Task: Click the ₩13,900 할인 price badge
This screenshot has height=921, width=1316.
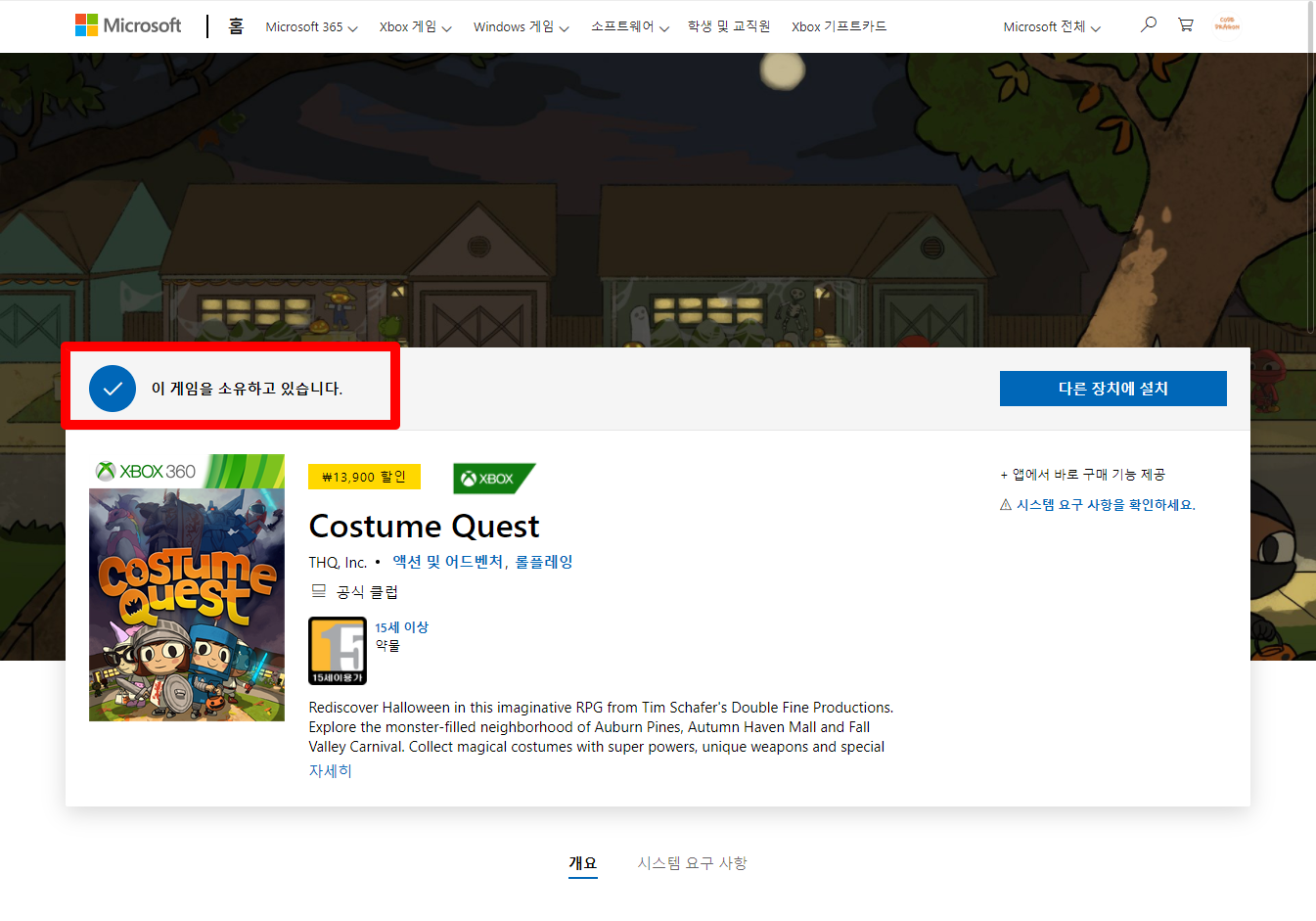Action: tap(364, 477)
